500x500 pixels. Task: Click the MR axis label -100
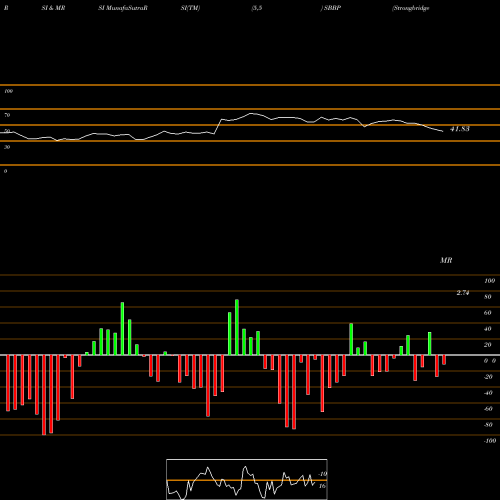pyautogui.click(x=490, y=441)
